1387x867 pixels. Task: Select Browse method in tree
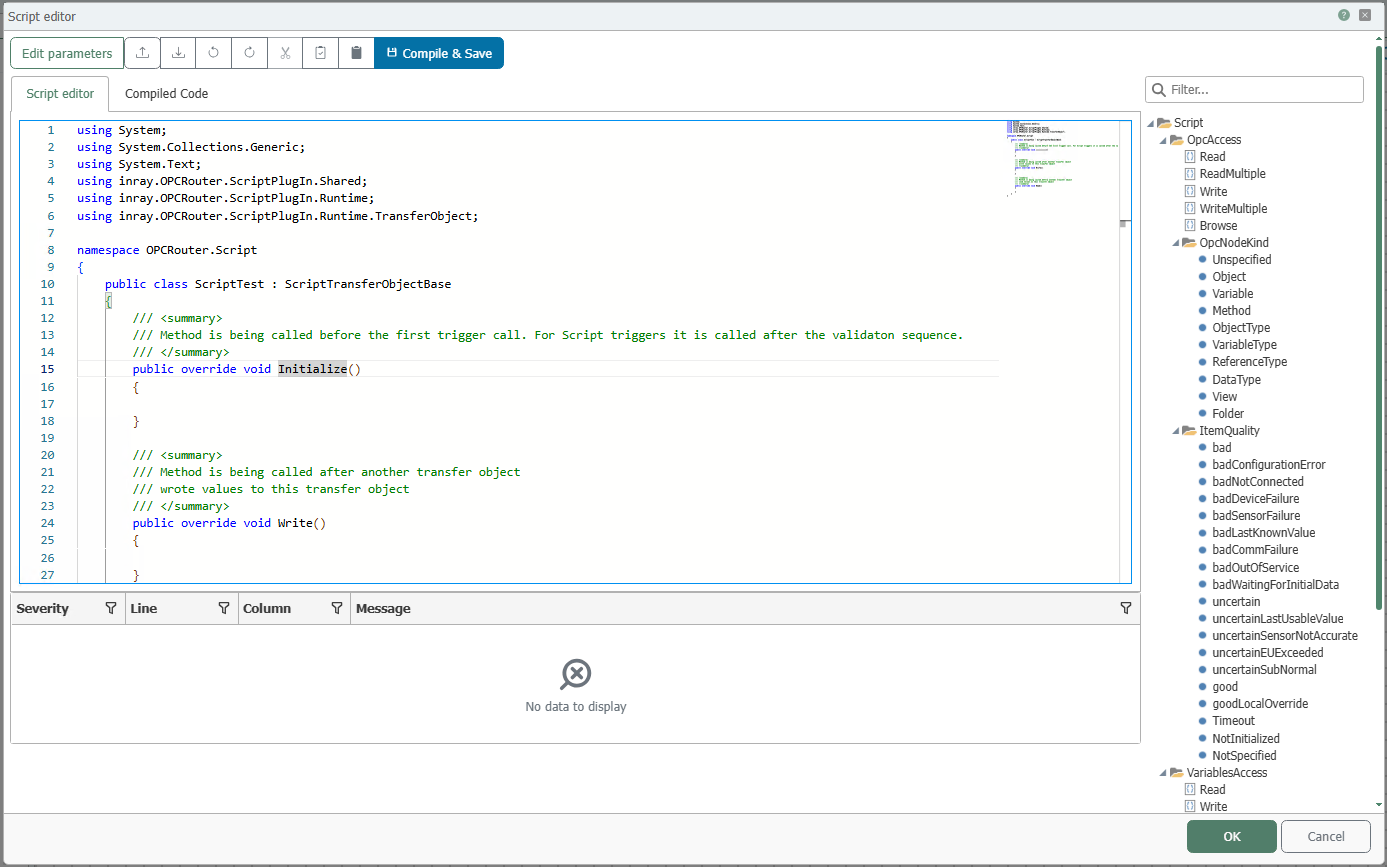point(1218,225)
